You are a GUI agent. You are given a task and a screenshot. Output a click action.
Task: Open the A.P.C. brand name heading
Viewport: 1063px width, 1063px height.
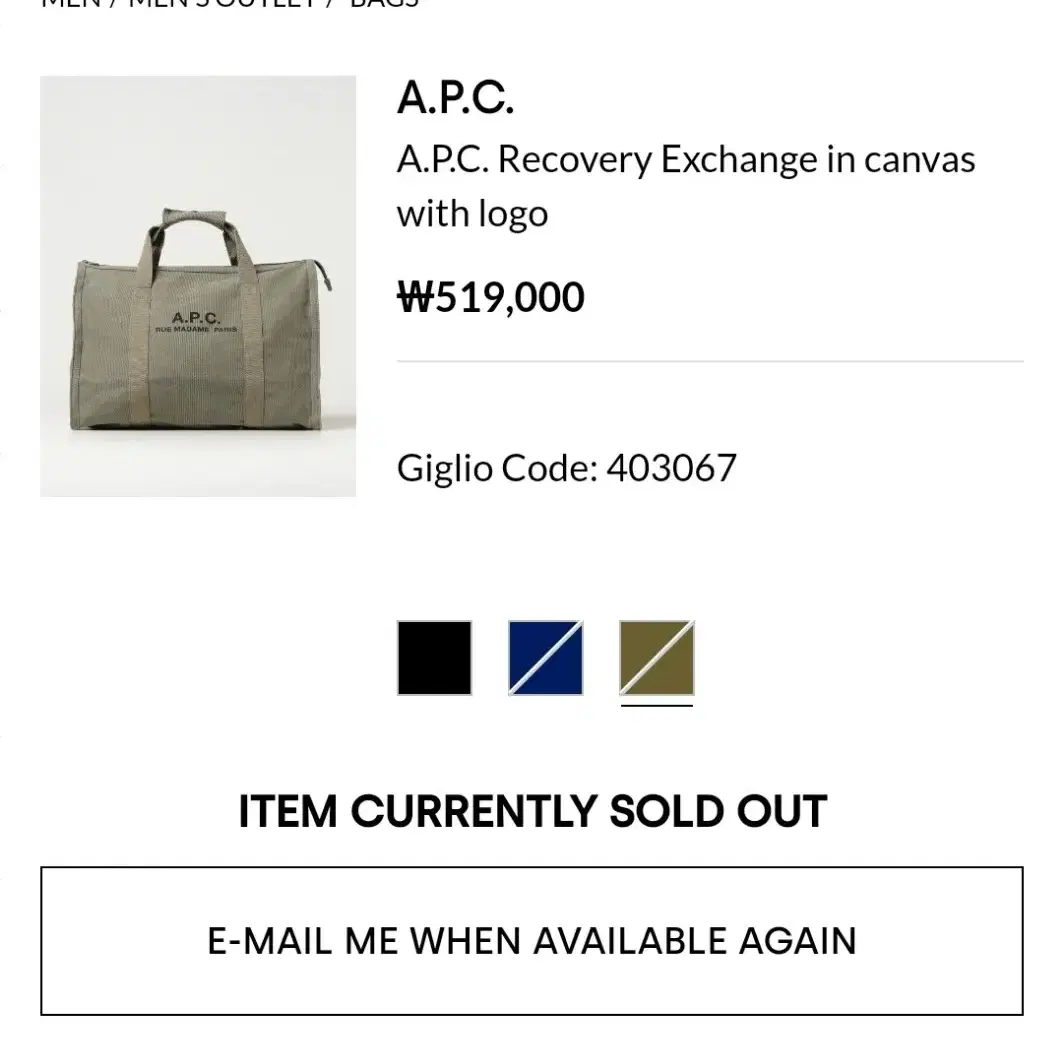pos(456,98)
